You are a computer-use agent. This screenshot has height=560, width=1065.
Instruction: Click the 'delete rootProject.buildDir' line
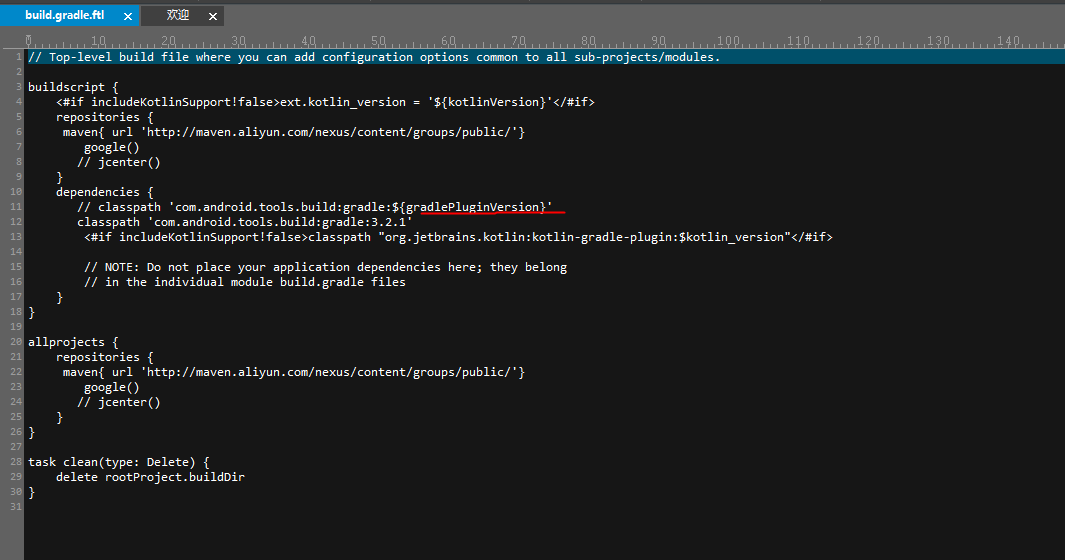pyautogui.click(x=150, y=477)
